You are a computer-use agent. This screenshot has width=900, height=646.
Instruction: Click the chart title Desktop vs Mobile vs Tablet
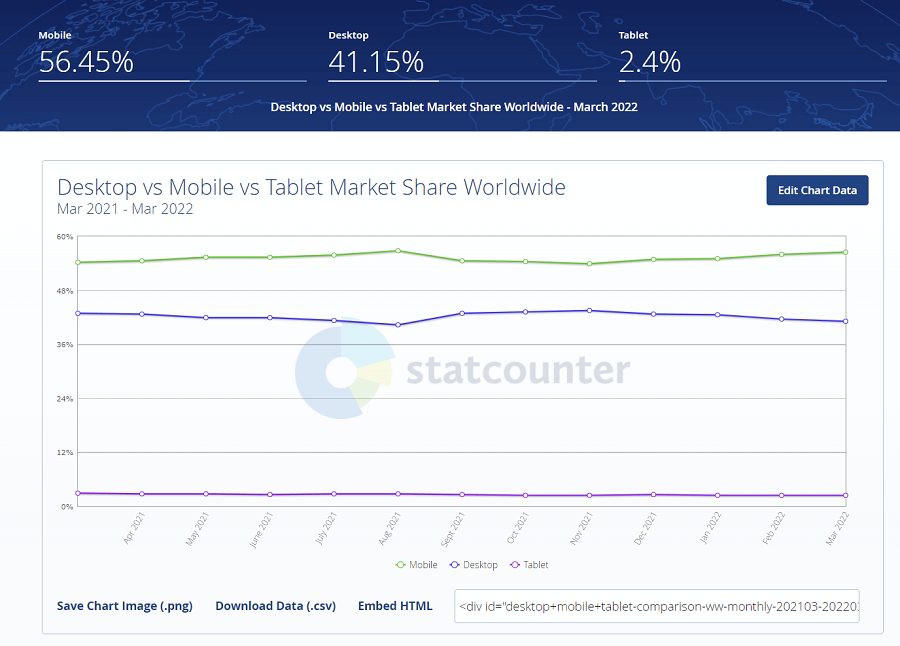coord(311,187)
